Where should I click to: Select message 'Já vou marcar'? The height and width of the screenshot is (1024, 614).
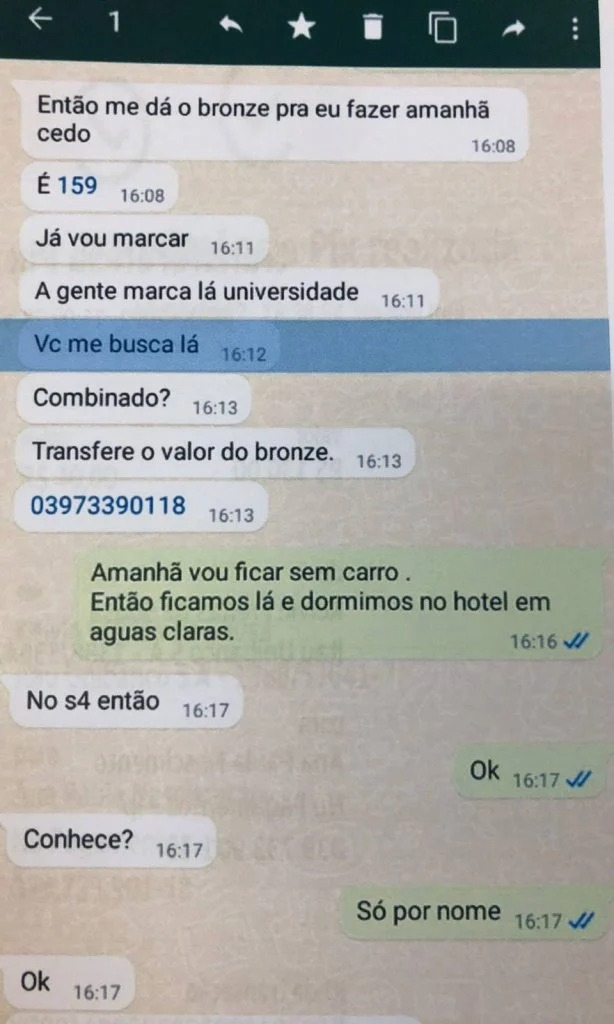coord(144,240)
